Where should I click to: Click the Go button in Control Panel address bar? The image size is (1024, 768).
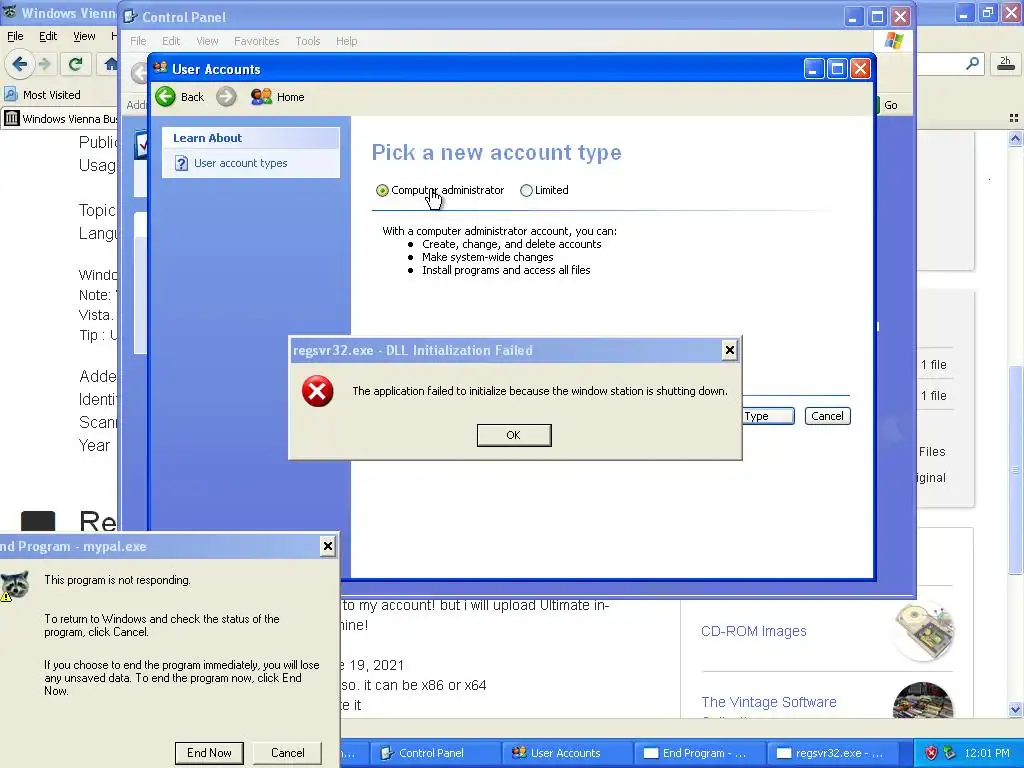[891, 105]
